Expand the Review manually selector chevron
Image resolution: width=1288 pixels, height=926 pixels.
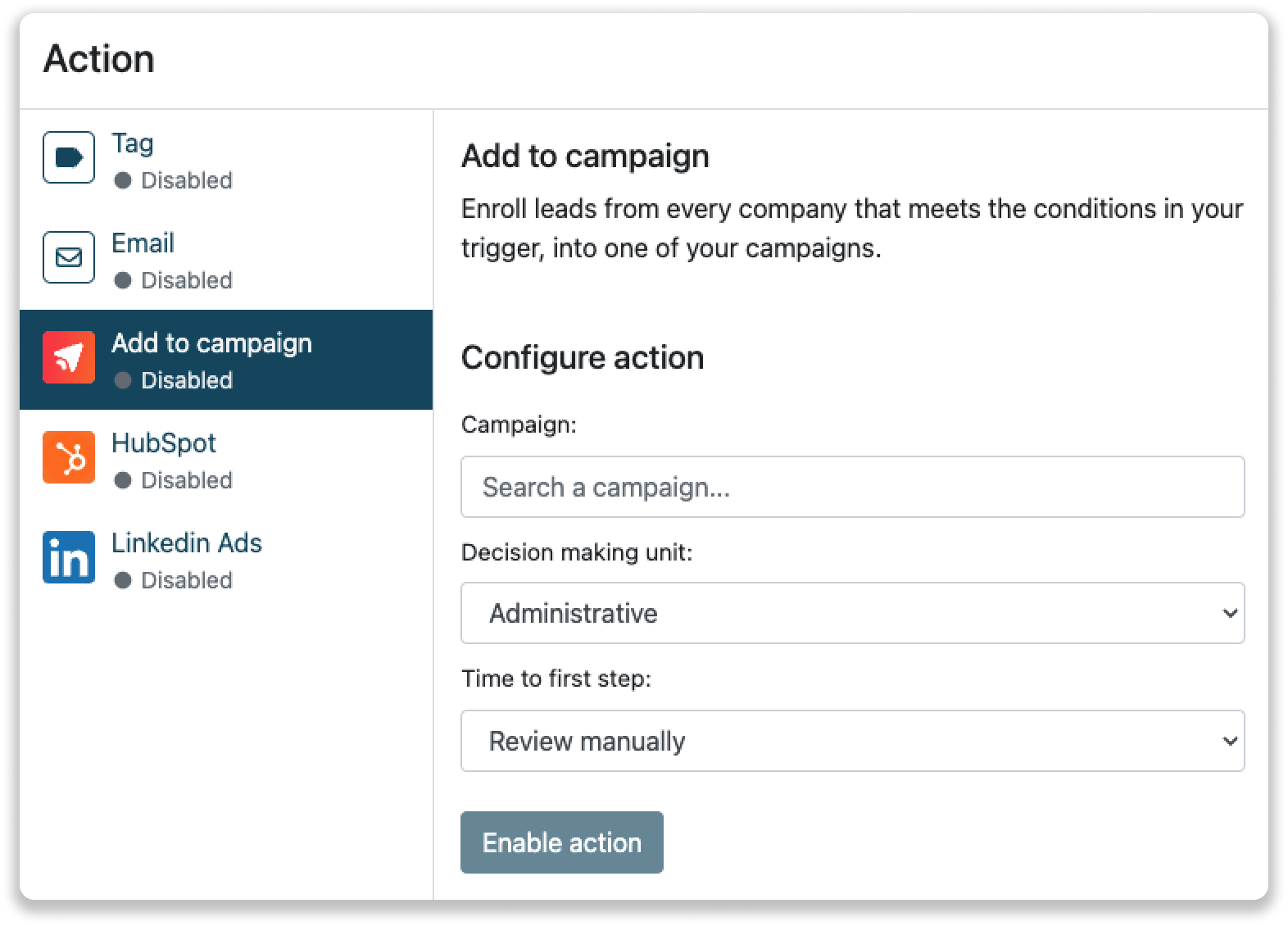(x=1229, y=740)
